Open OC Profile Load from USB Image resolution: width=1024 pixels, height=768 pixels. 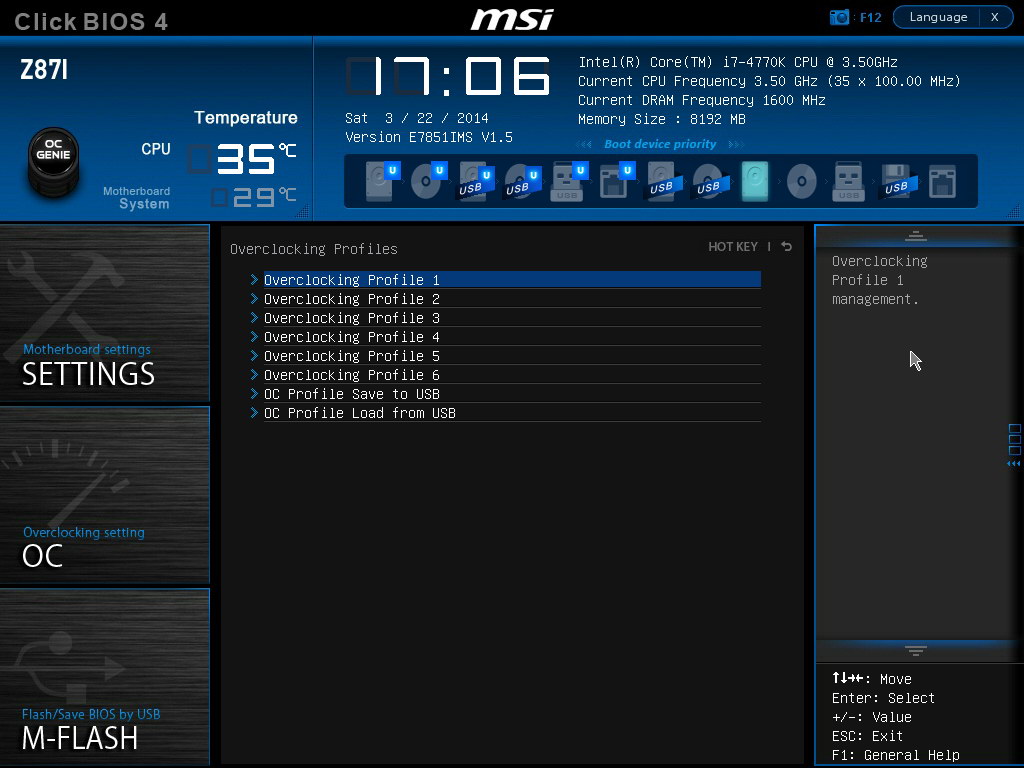512,412
